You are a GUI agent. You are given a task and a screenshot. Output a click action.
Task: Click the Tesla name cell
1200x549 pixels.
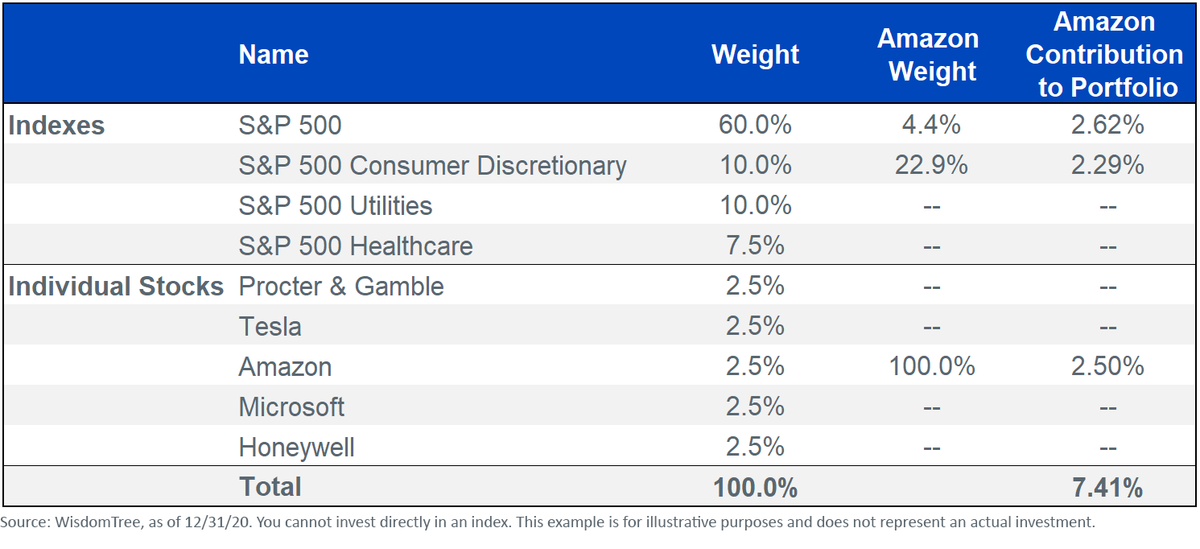(x=270, y=326)
